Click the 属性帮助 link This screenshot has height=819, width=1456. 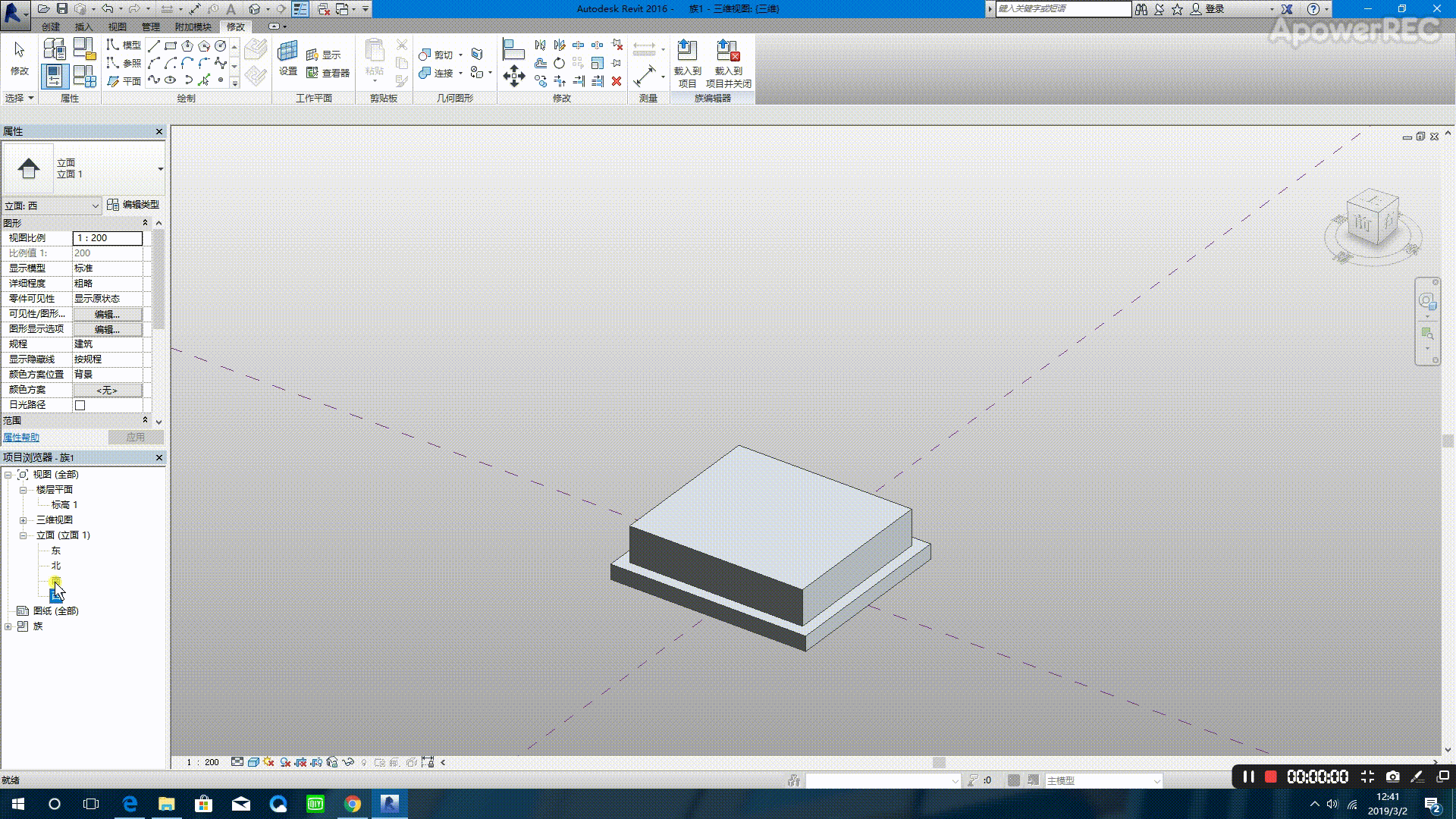[21, 438]
